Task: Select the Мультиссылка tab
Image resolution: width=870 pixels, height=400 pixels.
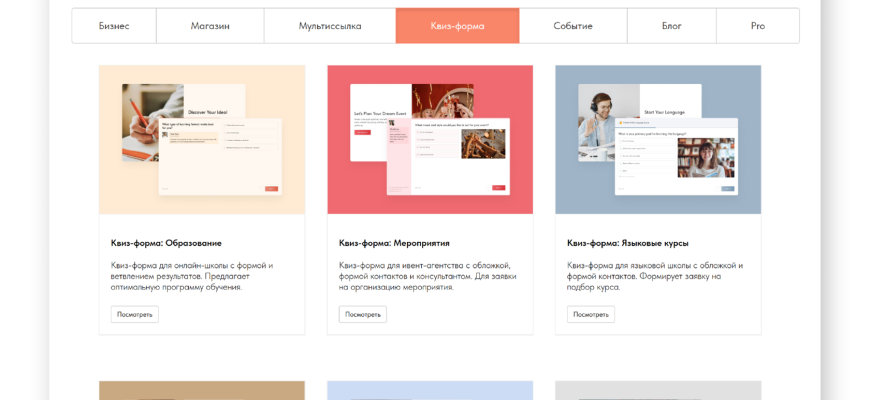Action: click(x=330, y=26)
